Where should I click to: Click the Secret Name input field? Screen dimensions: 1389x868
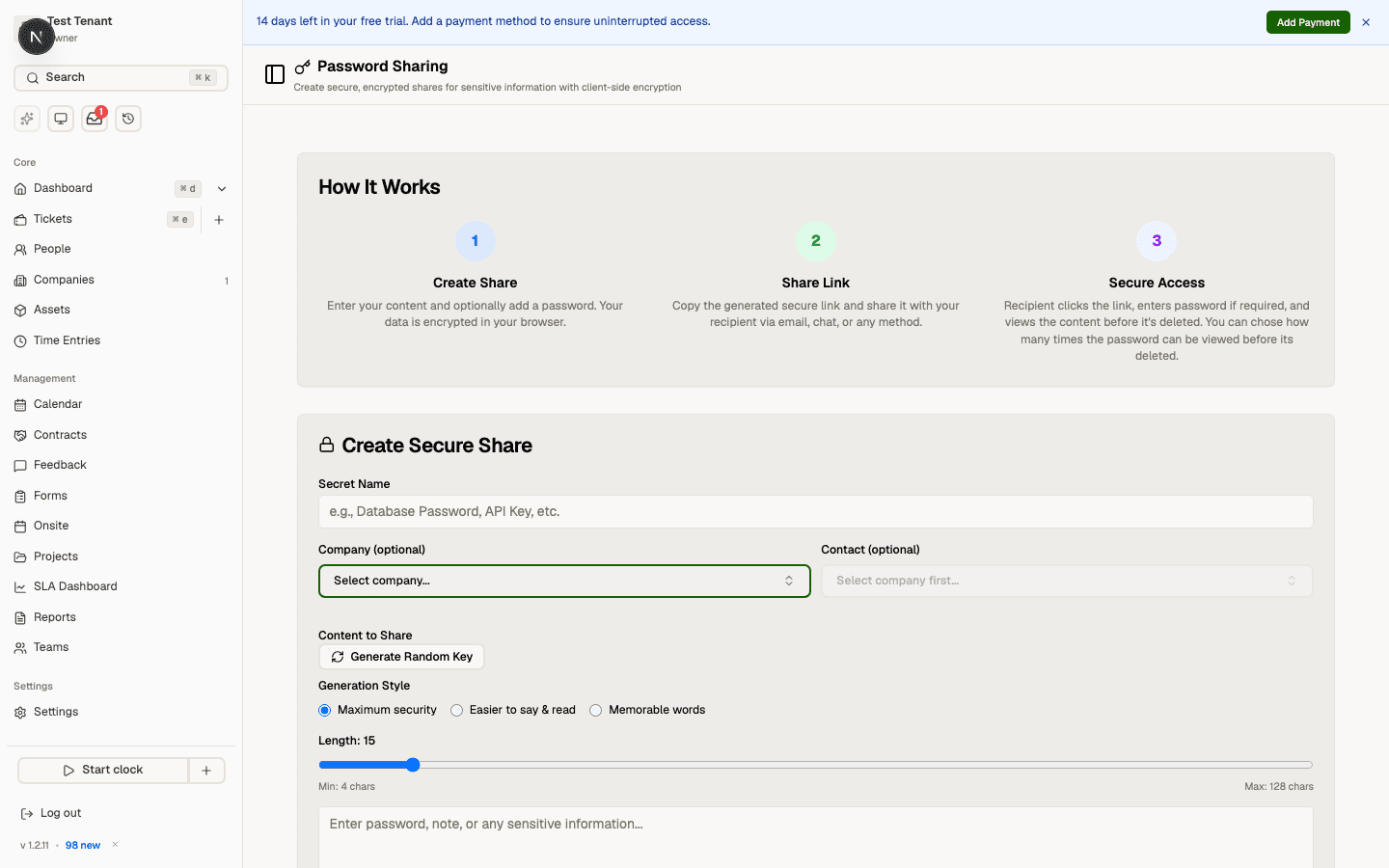point(815,511)
